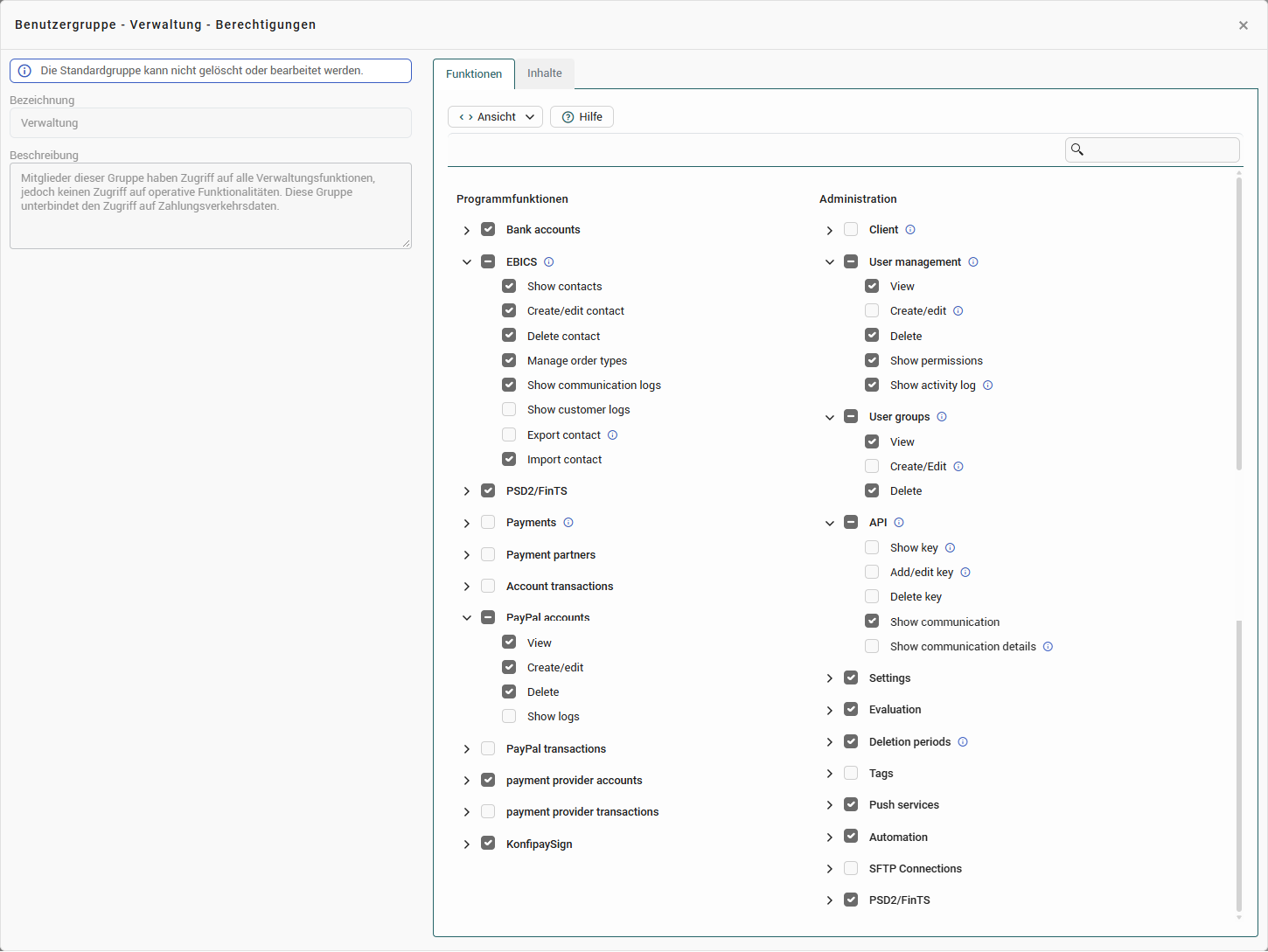Click the permissions search field
The image size is (1268, 952).
pyautogui.click(x=1153, y=149)
